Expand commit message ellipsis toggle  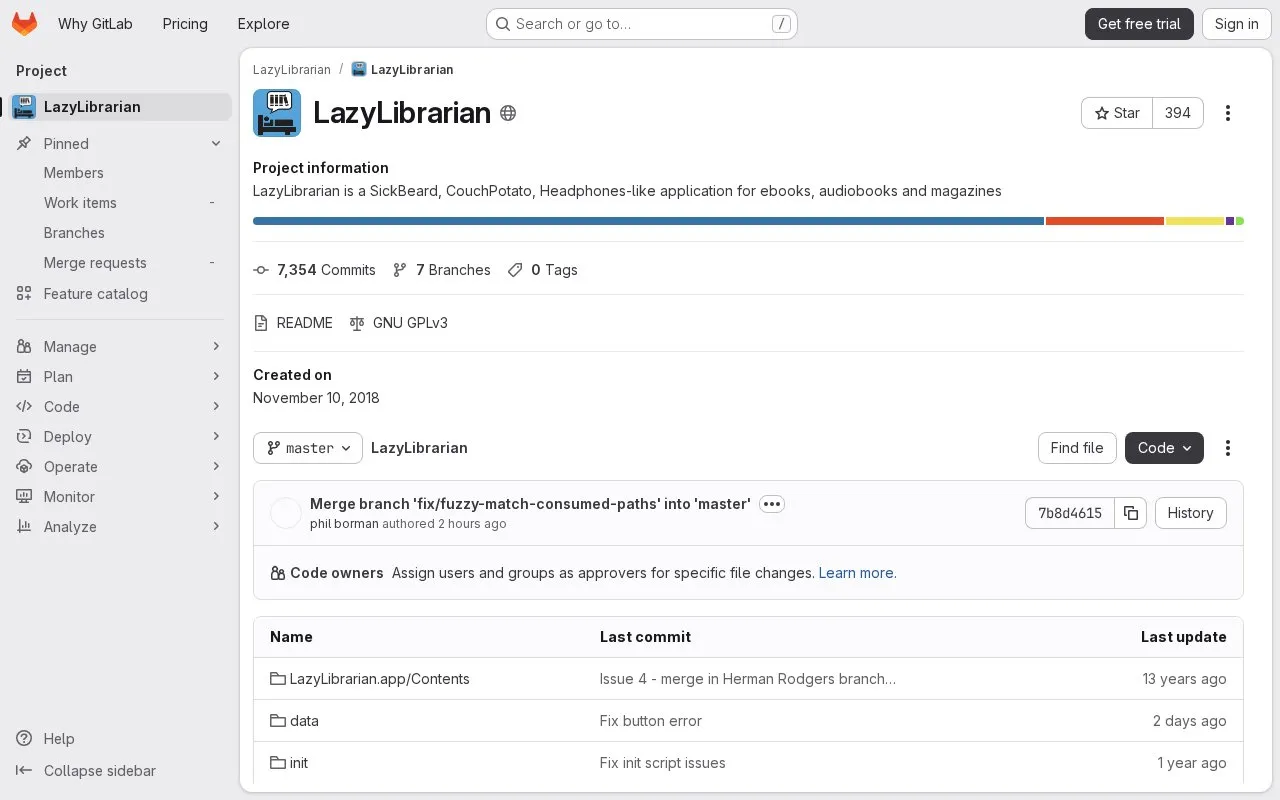(x=772, y=504)
